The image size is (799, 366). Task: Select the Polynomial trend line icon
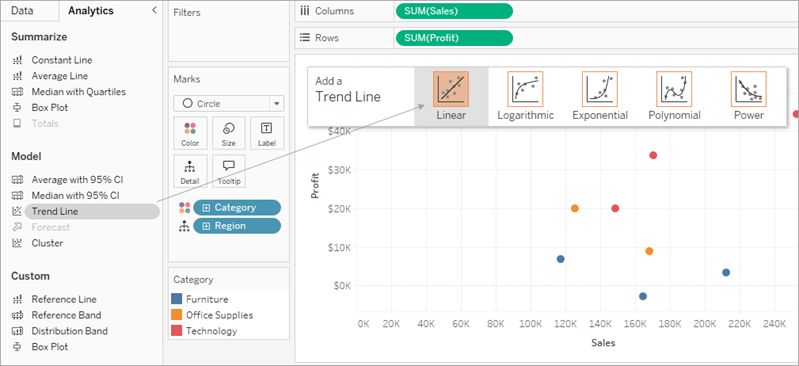coord(674,89)
